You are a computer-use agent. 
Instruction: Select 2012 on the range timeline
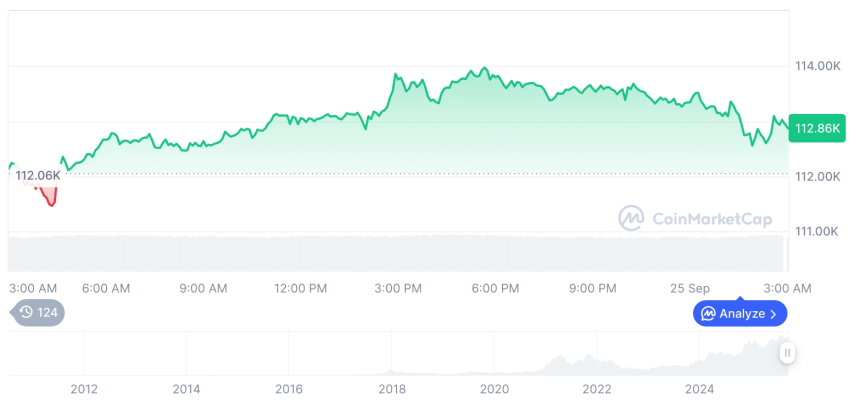point(84,388)
